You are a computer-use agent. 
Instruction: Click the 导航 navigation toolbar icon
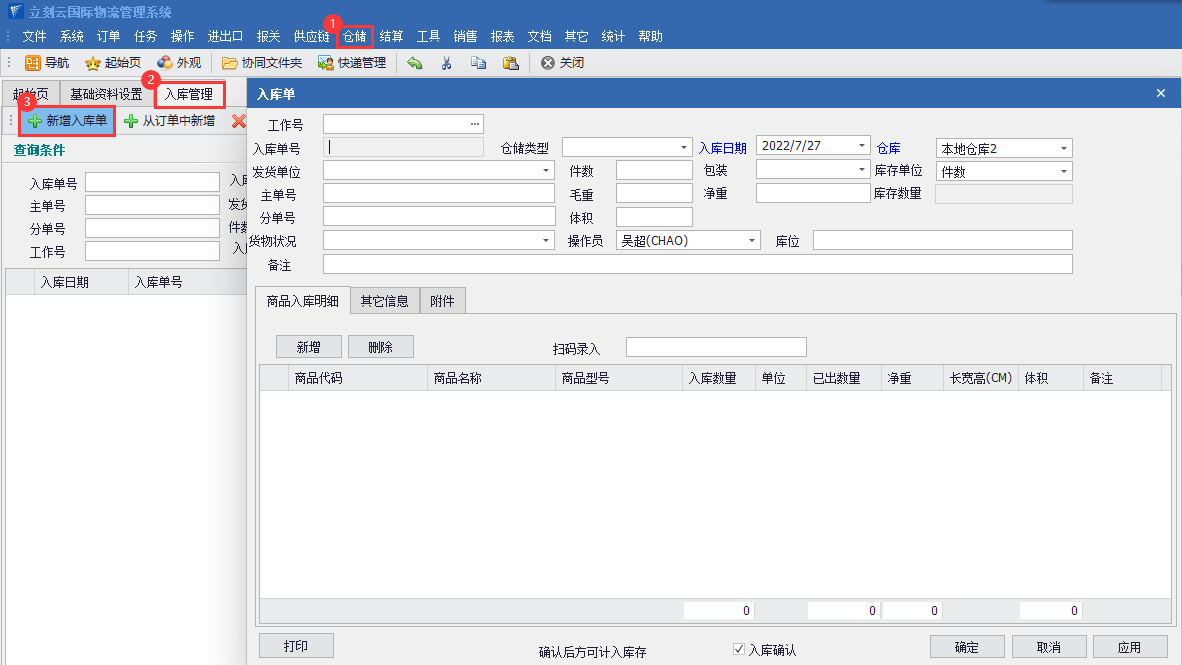point(33,63)
